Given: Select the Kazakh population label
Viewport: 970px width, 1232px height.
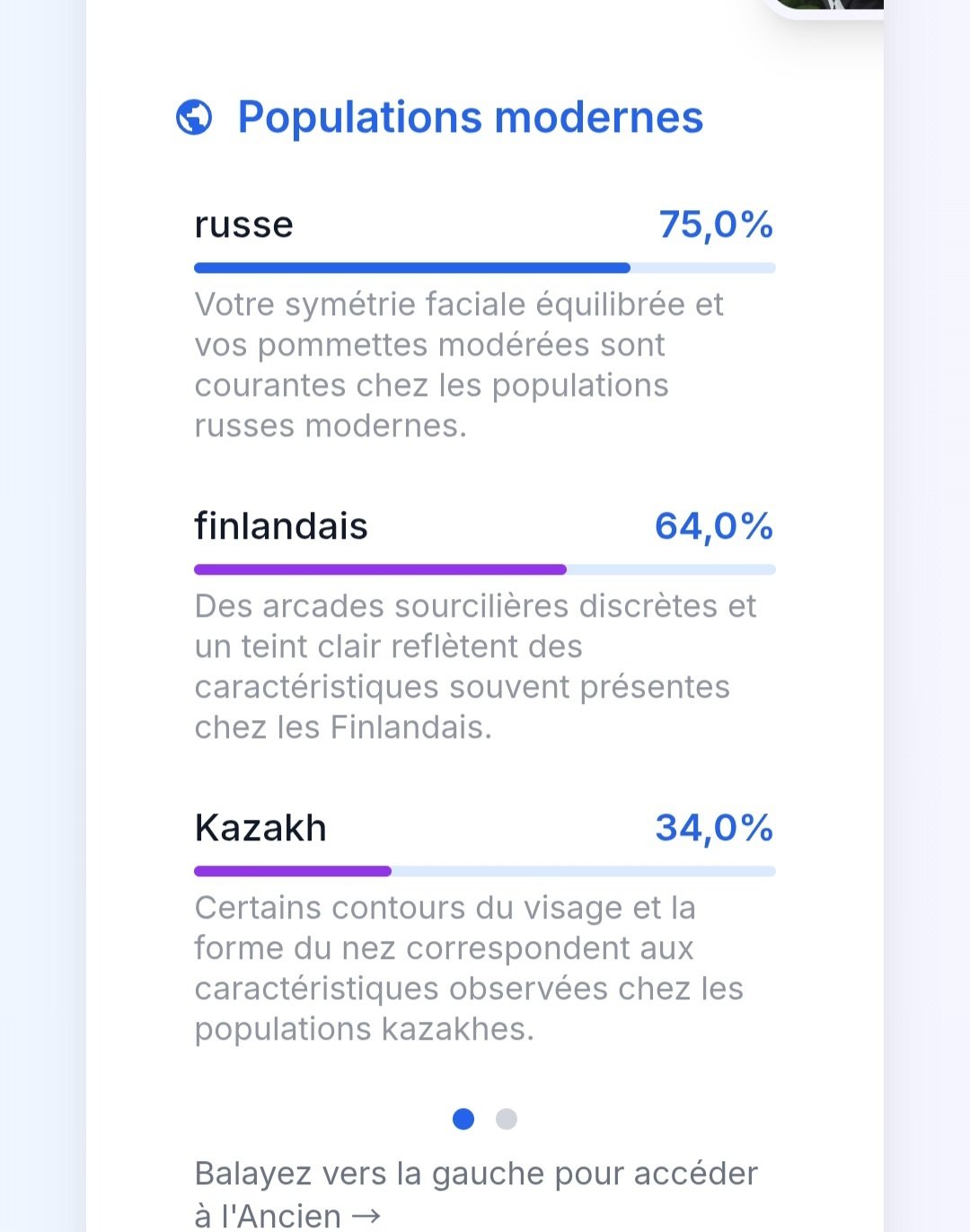Looking at the screenshot, I should [x=260, y=828].
